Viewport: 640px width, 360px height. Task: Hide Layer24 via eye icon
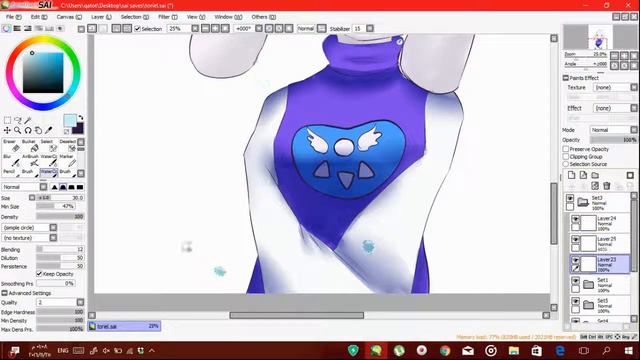tap(576, 219)
